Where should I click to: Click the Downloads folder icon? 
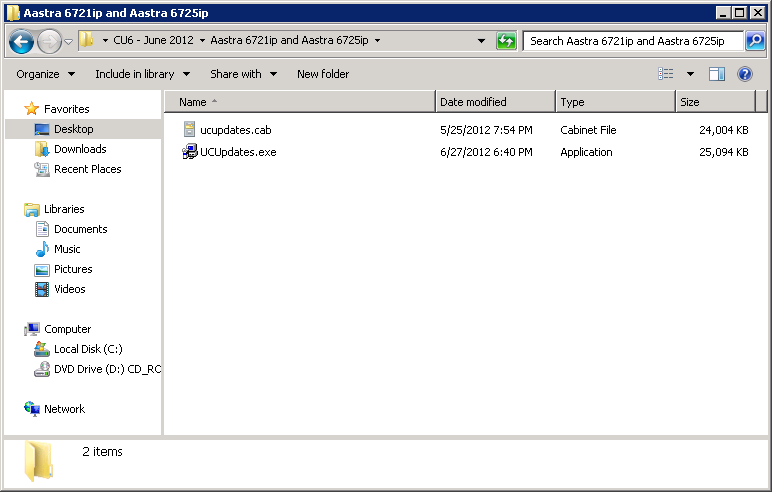(42, 149)
